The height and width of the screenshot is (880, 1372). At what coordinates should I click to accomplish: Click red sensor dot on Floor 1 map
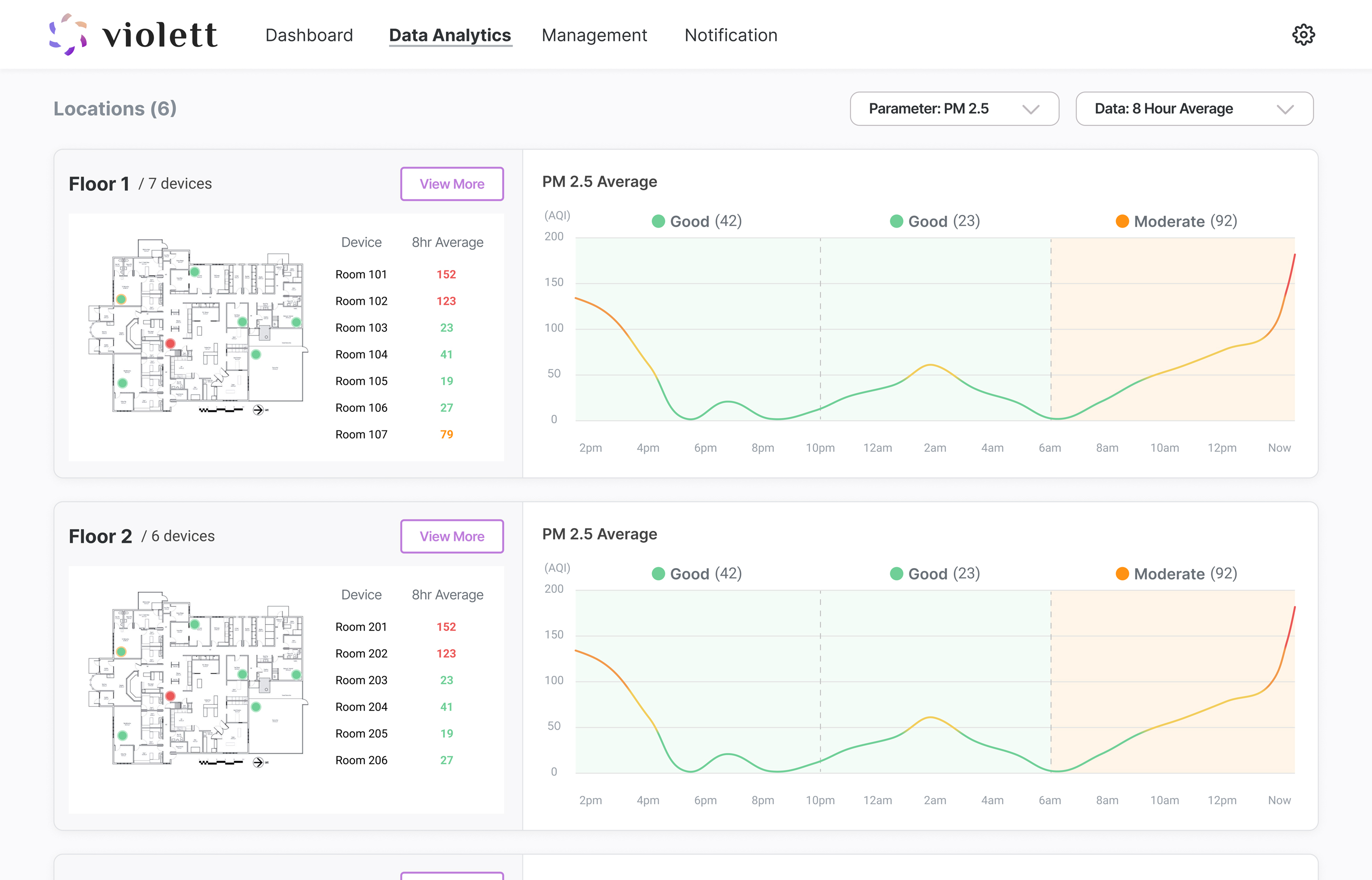[171, 343]
